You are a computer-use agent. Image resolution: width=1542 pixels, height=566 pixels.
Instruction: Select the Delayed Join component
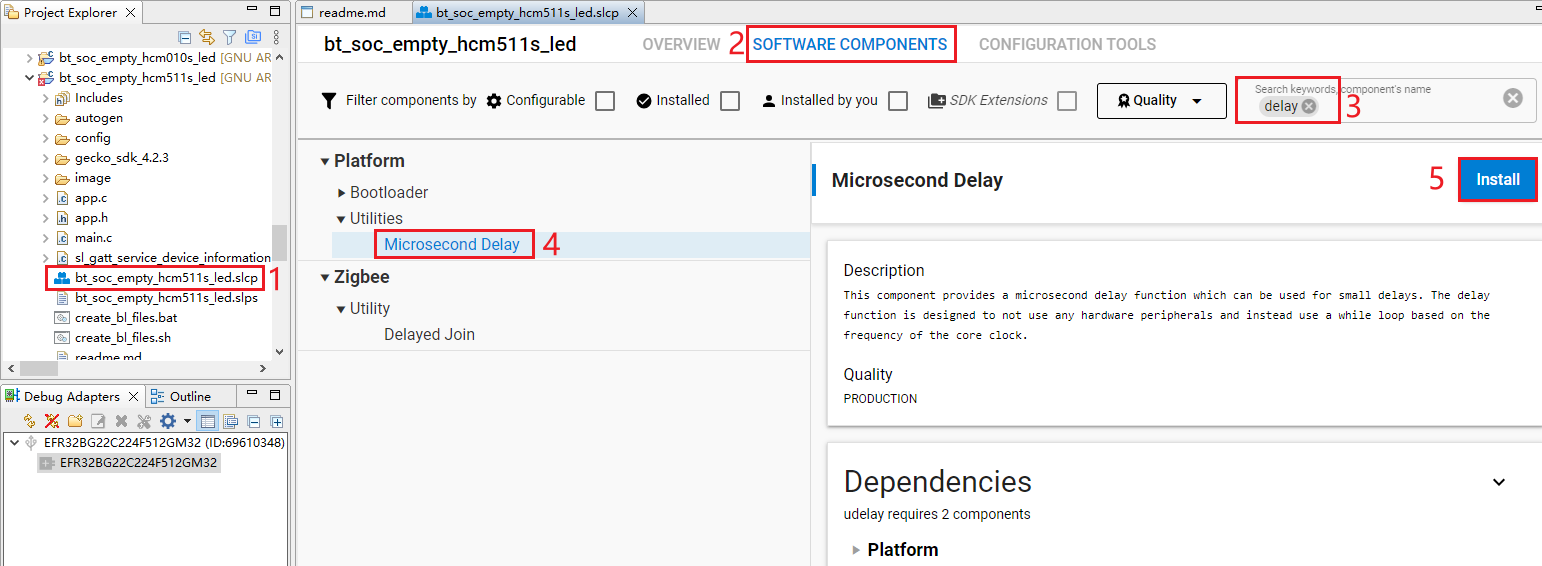click(x=429, y=334)
